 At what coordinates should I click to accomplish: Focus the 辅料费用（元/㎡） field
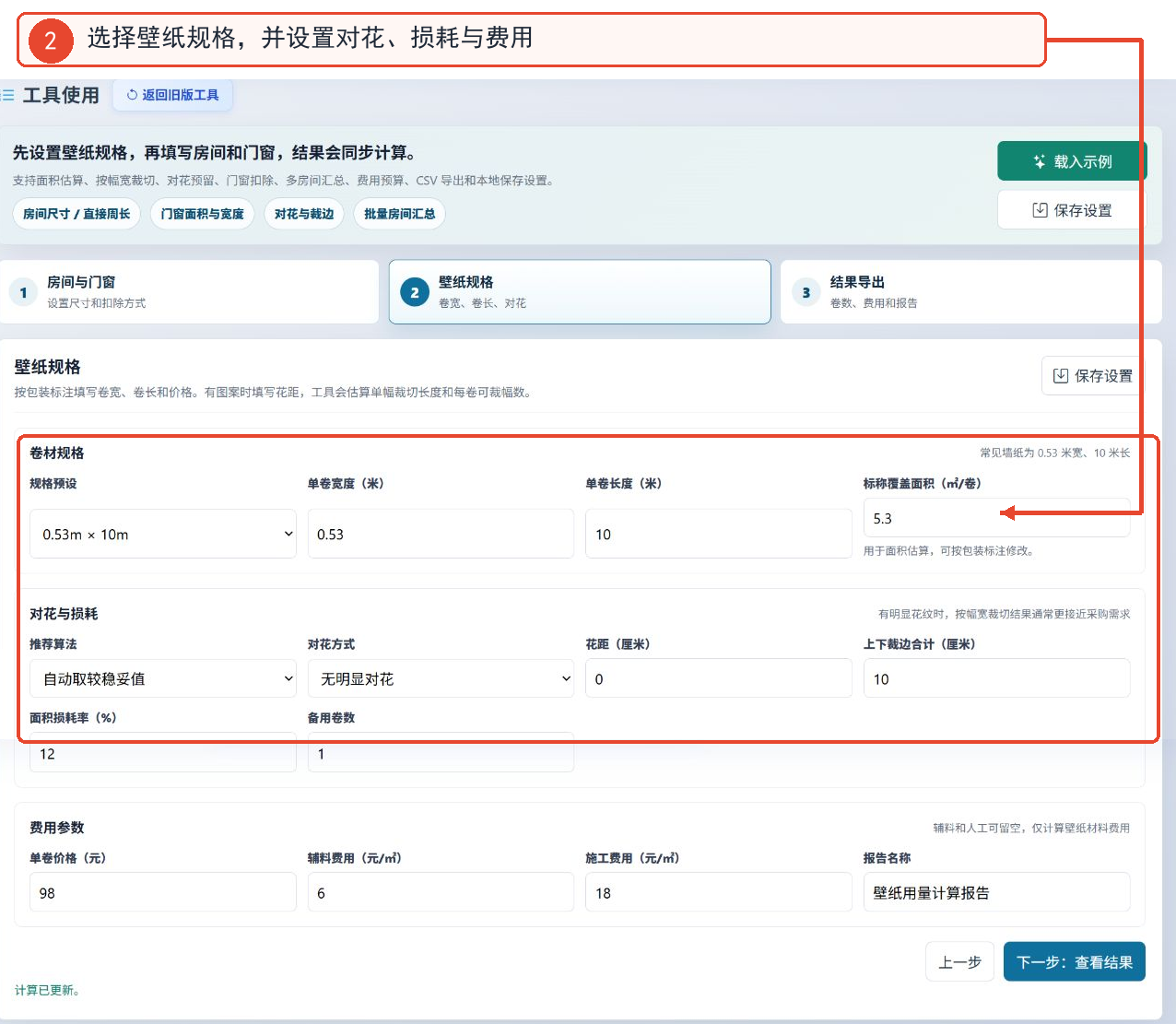[x=441, y=892]
